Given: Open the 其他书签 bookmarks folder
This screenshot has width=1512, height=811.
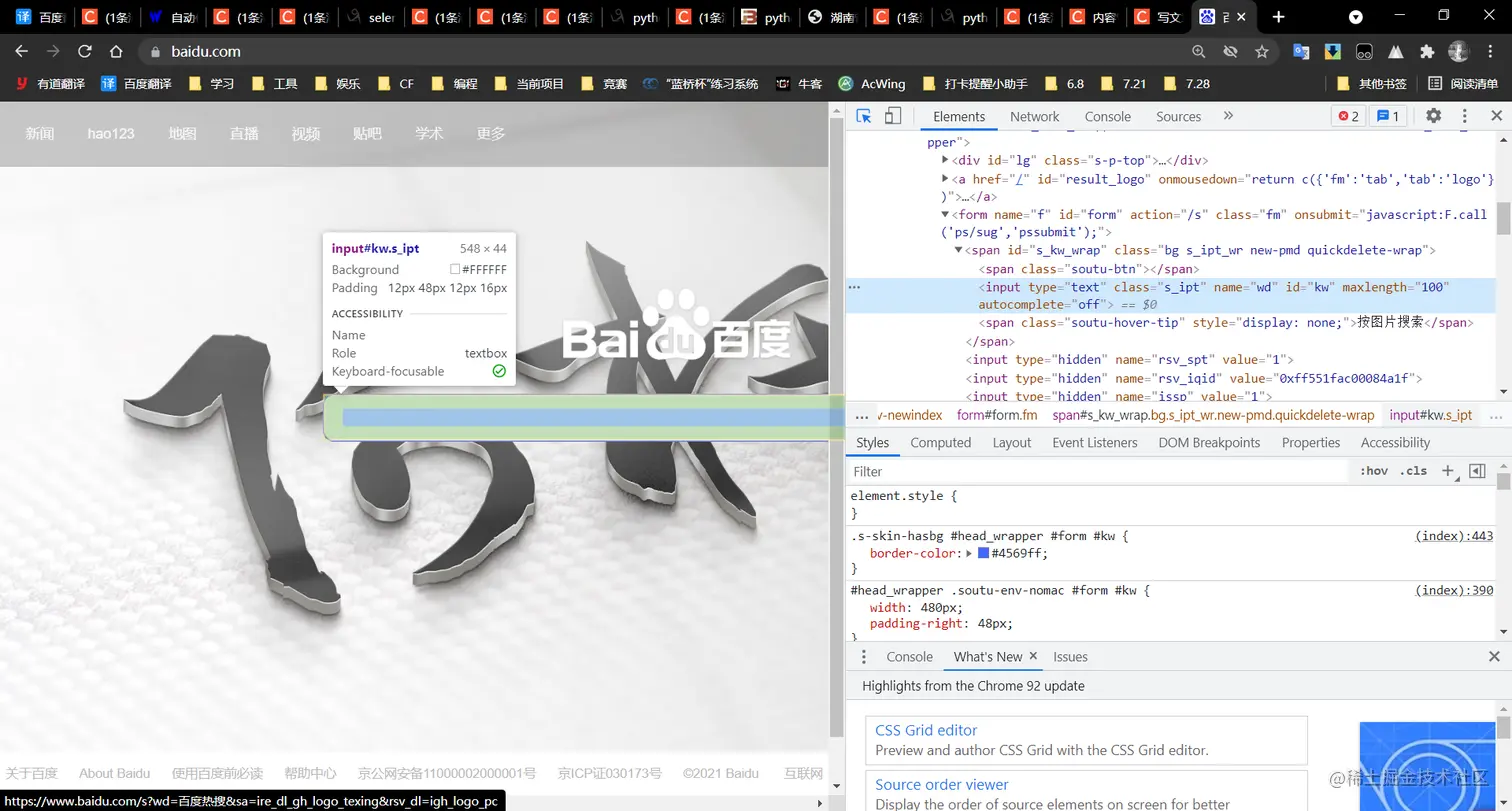Looking at the screenshot, I should pyautogui.click(x=1372, y=84).
